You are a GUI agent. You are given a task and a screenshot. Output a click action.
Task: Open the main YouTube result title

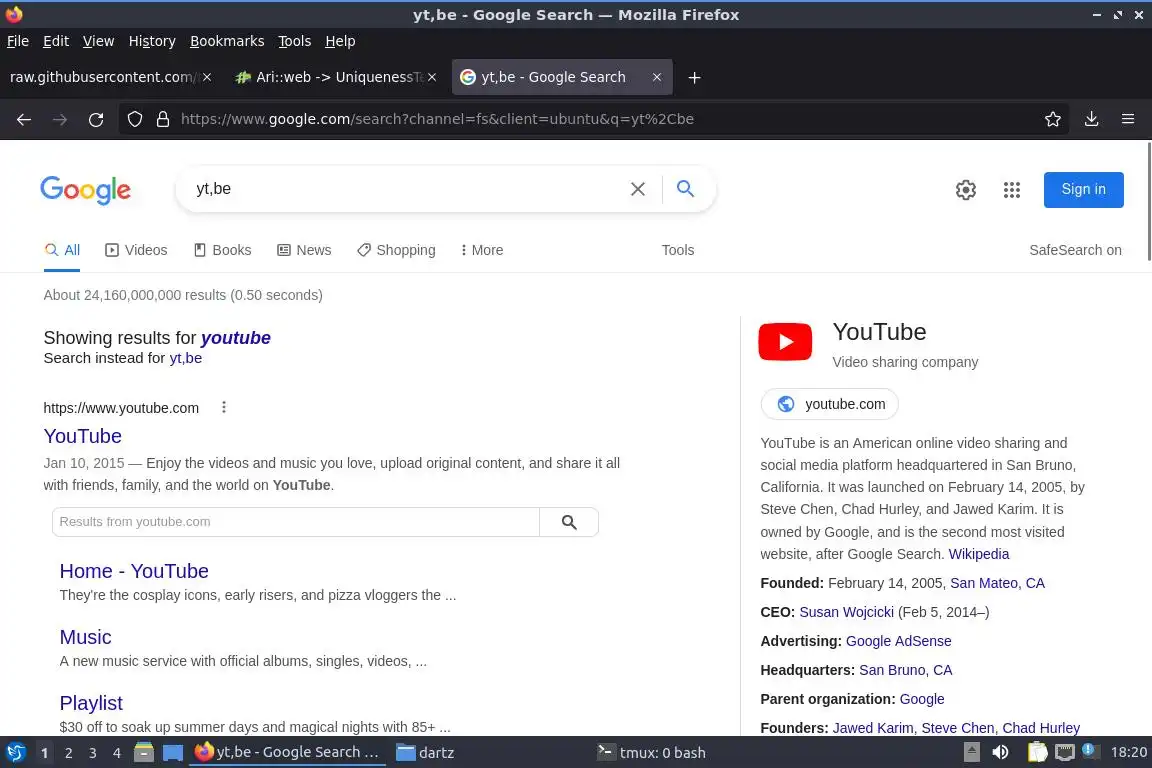pyautogui.click(x=82, y=436)
